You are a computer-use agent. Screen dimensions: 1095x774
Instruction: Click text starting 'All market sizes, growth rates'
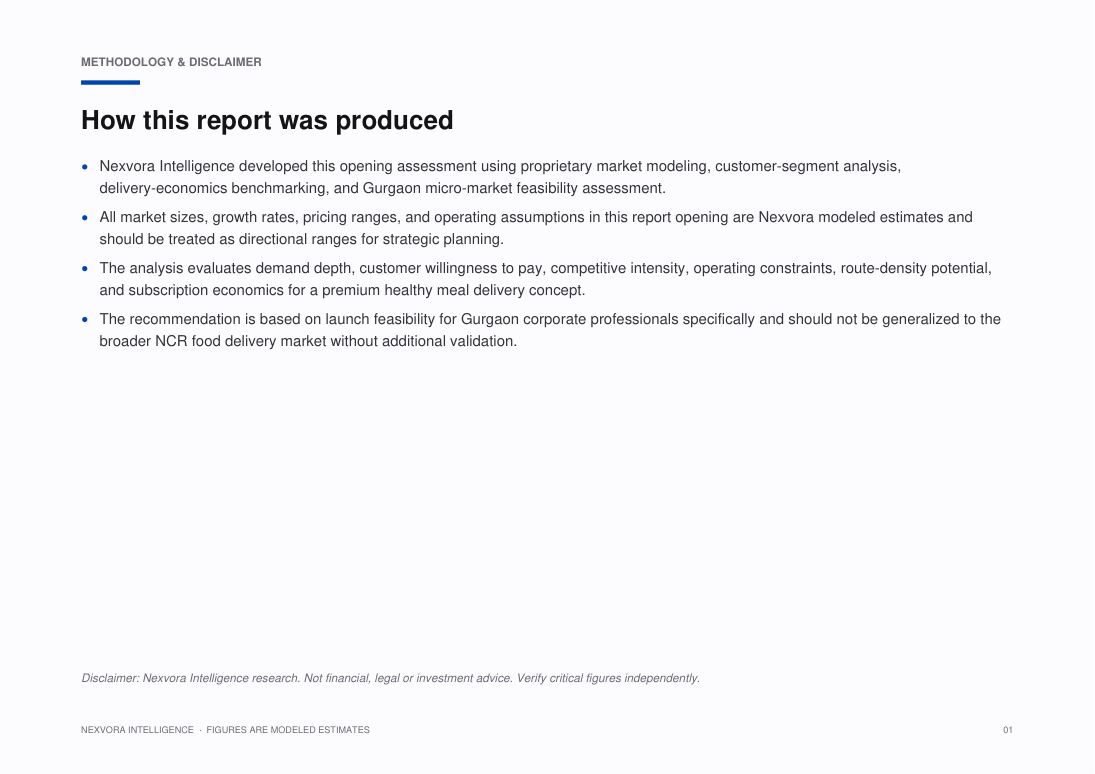536,228
